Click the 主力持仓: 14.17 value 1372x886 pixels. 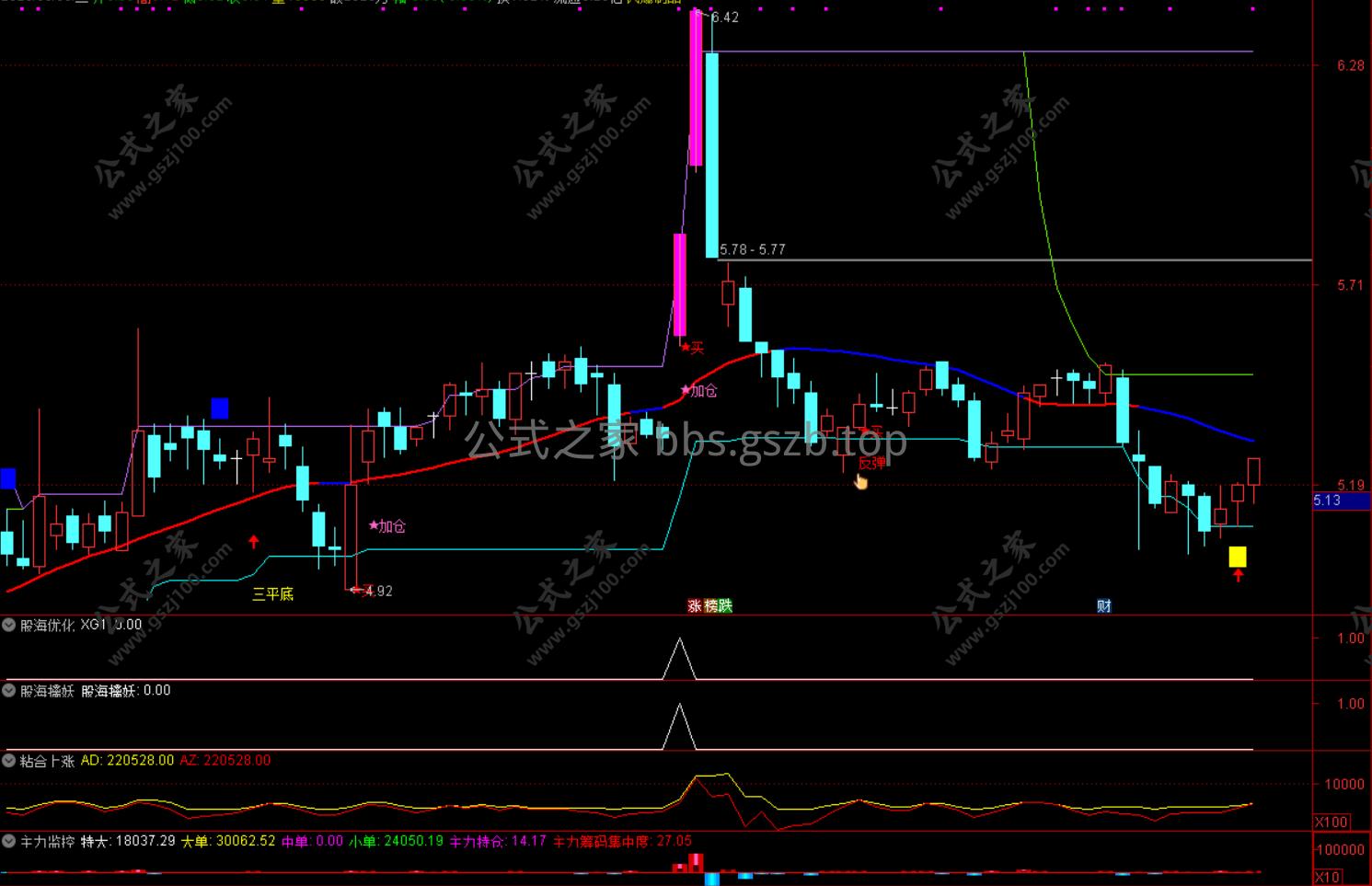tap(498, 841)
